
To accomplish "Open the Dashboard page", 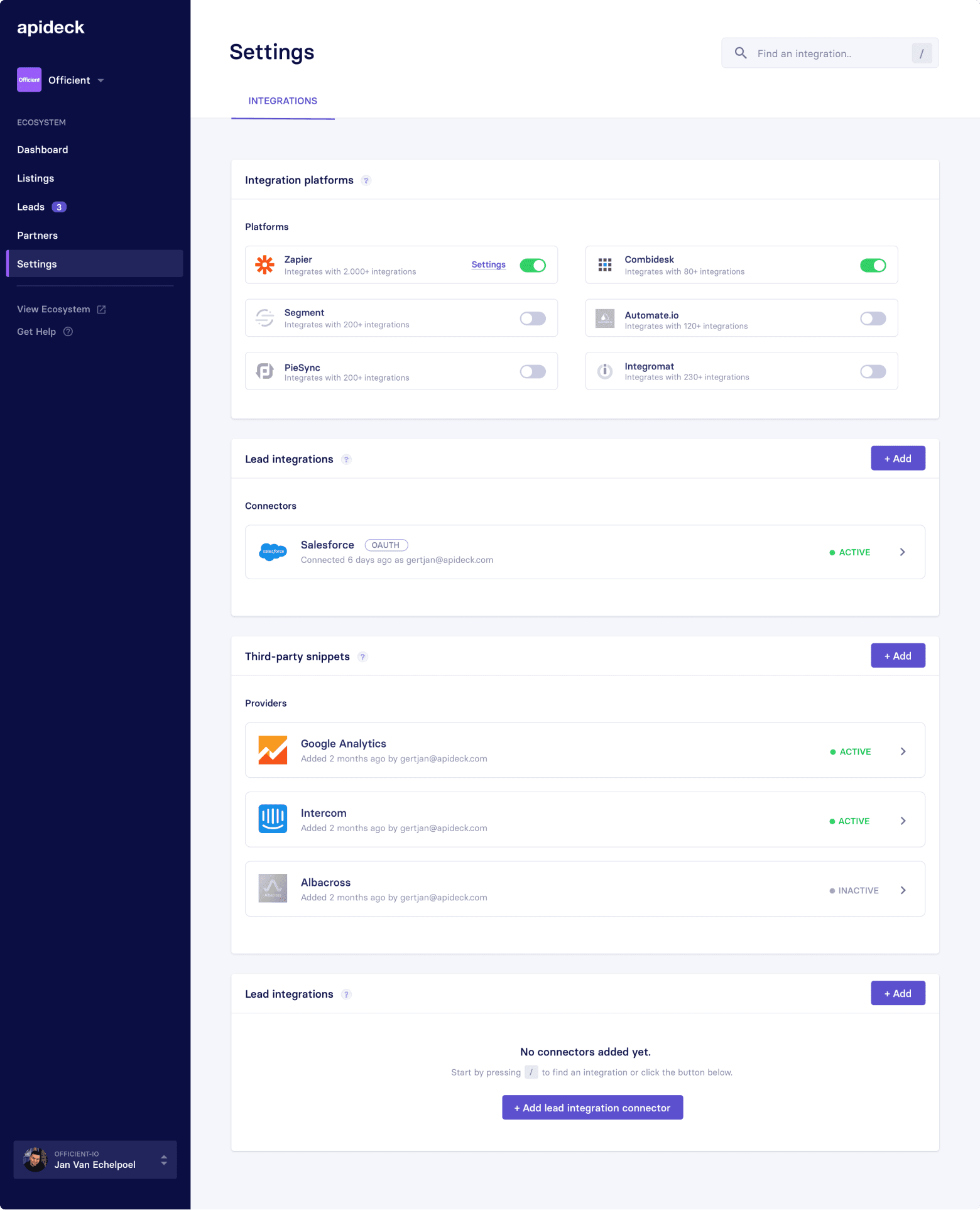I will [43, 150].
